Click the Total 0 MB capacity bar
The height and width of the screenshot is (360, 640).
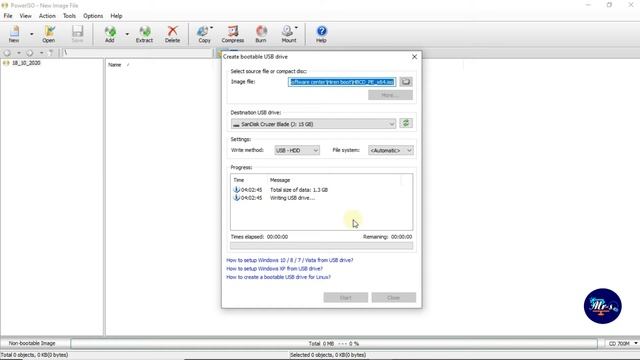(x=334, y=344)
